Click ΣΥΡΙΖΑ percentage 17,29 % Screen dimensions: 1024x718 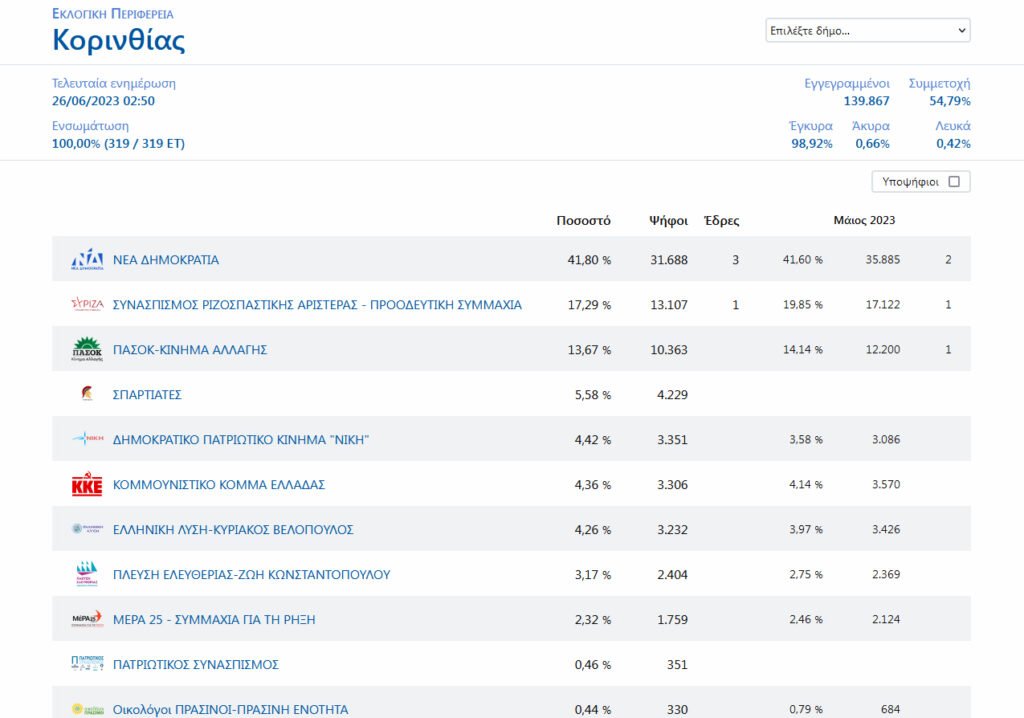coord(589,304)
